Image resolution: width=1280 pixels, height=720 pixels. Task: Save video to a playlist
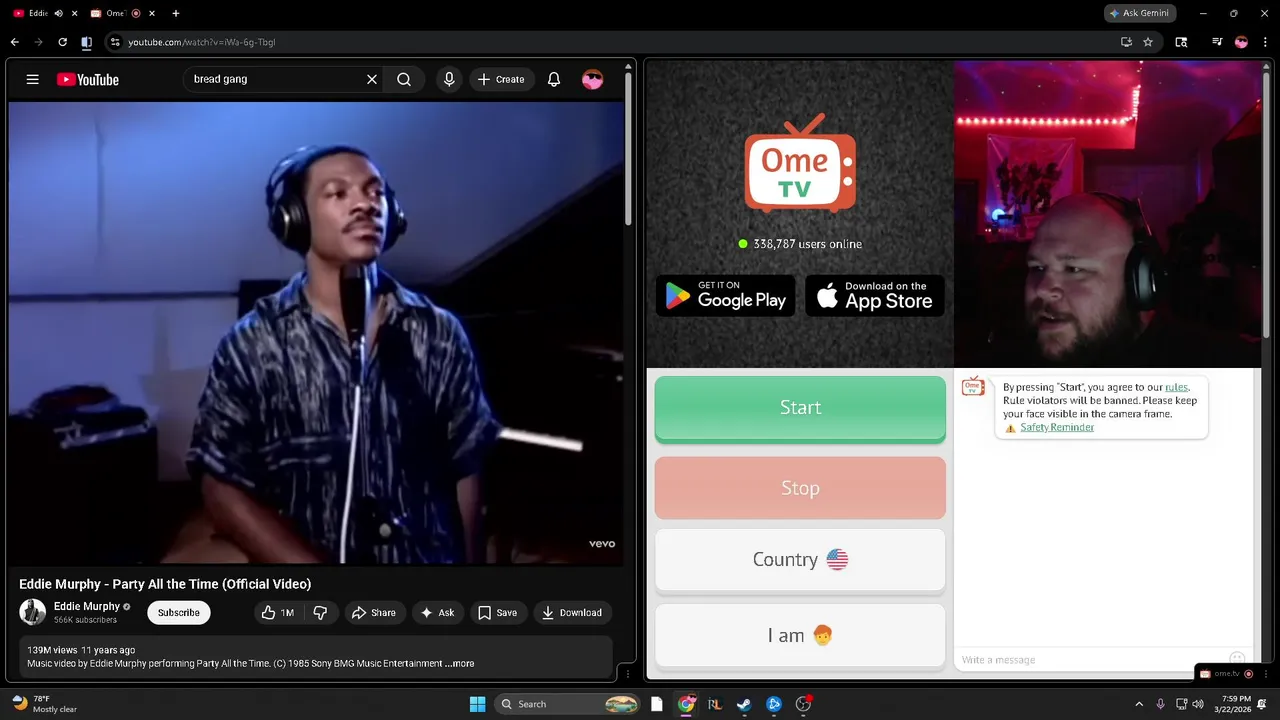[x=497, y=612]
